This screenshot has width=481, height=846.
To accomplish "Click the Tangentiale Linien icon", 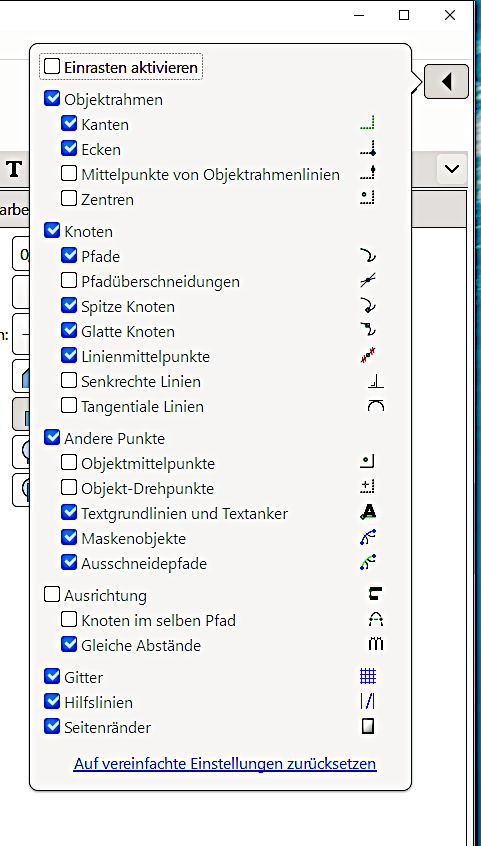I will 376,406.
